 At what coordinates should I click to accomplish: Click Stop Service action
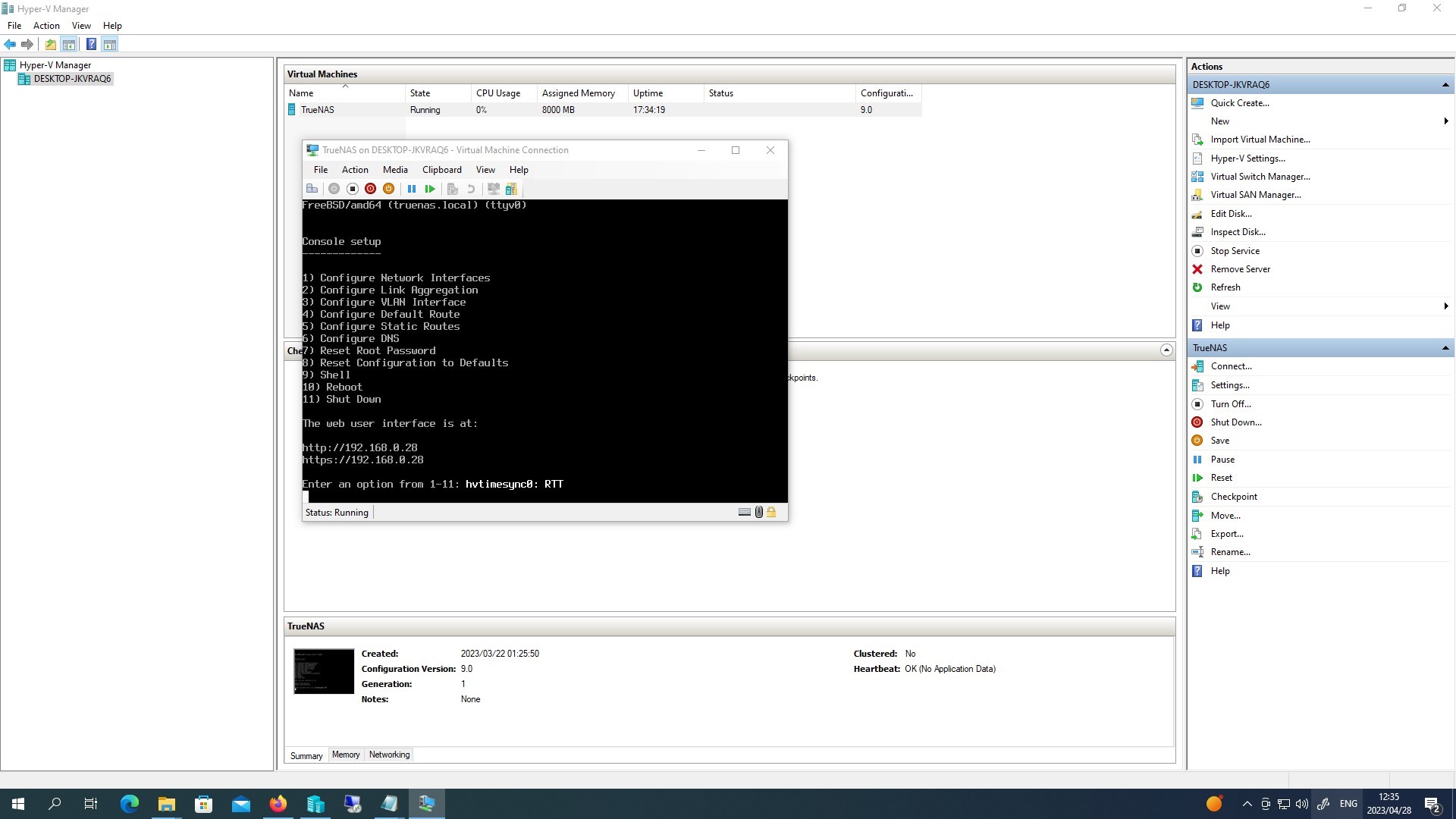tap(1235, 251)
